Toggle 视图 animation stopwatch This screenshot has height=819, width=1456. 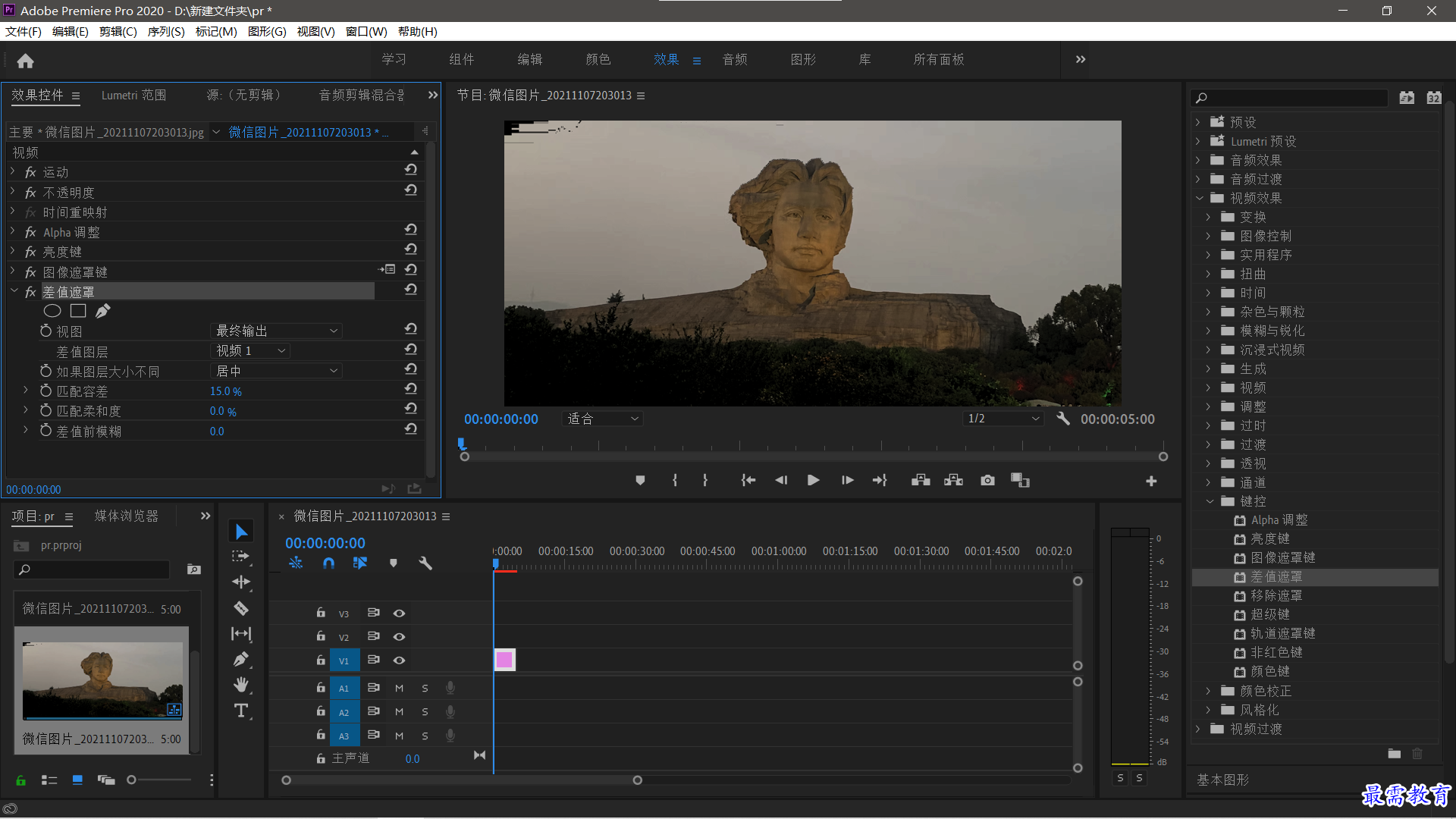[45, 331]
